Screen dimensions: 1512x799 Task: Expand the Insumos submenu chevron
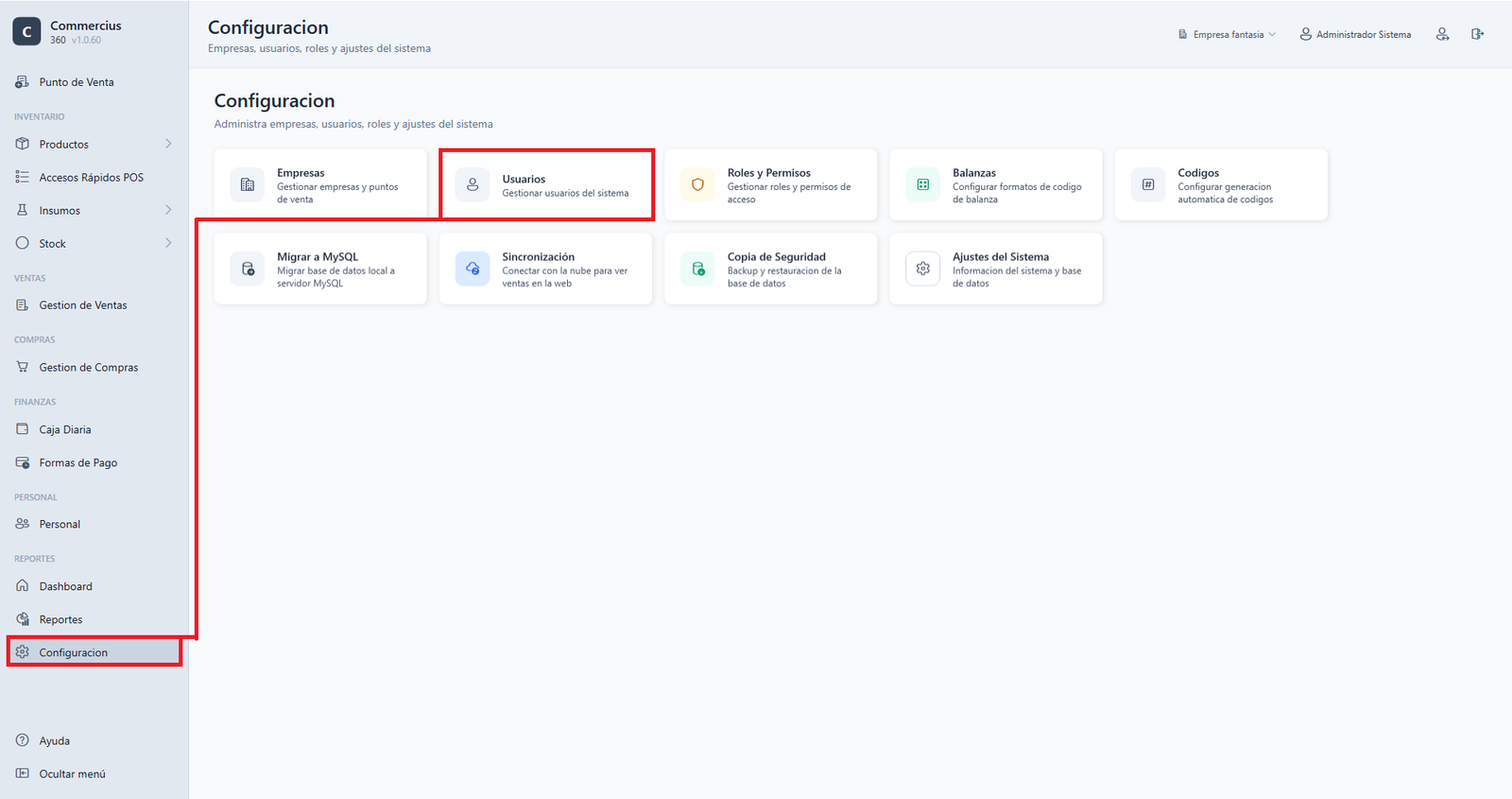tap(168, 210)
